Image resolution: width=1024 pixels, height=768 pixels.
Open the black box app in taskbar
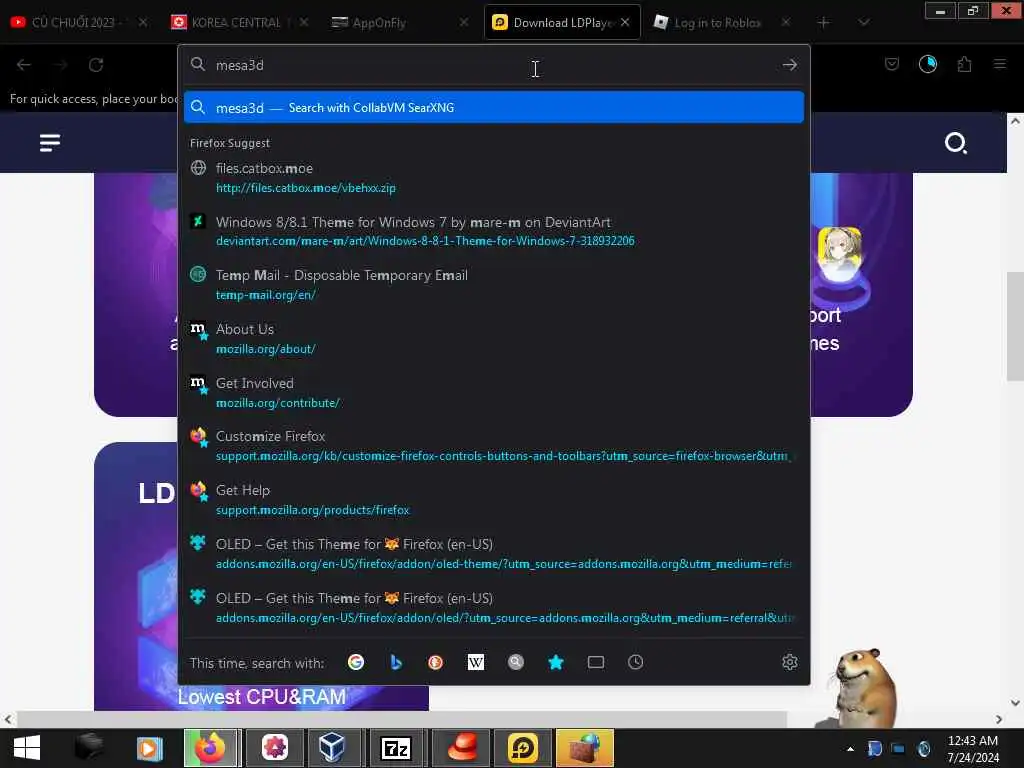[89, 748]
